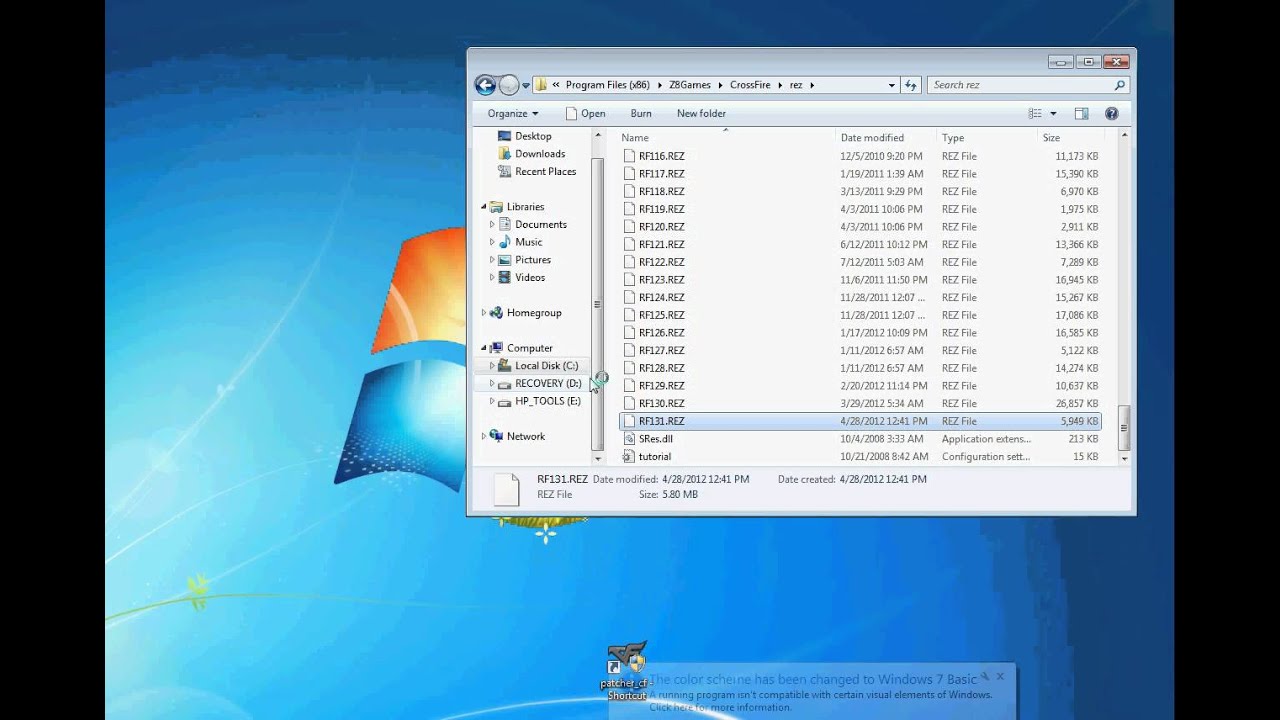Create a New folder
This screenshot has height=720, width=1280.
coord(701,113)
